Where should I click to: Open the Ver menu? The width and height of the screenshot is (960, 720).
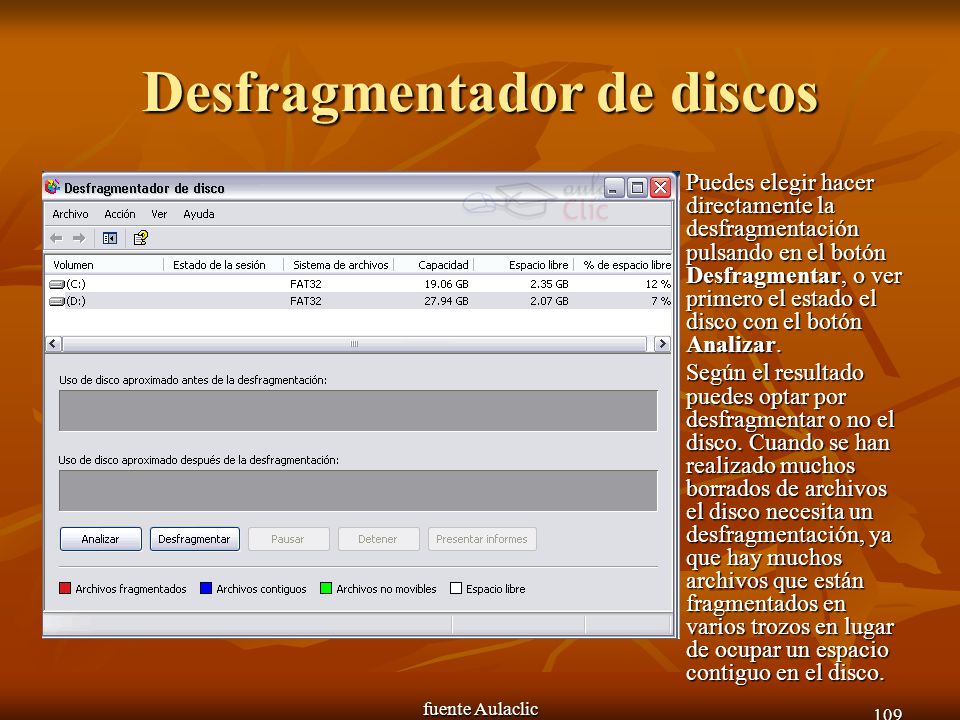coord(159,214)
